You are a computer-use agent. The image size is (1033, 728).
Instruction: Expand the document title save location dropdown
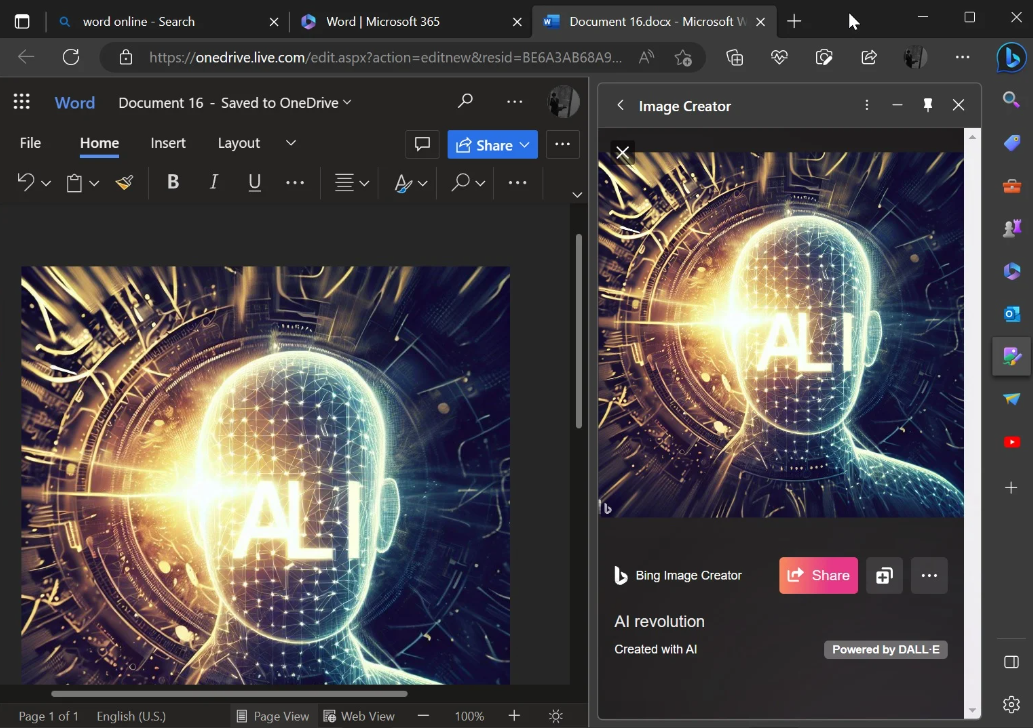click(347, 102)
